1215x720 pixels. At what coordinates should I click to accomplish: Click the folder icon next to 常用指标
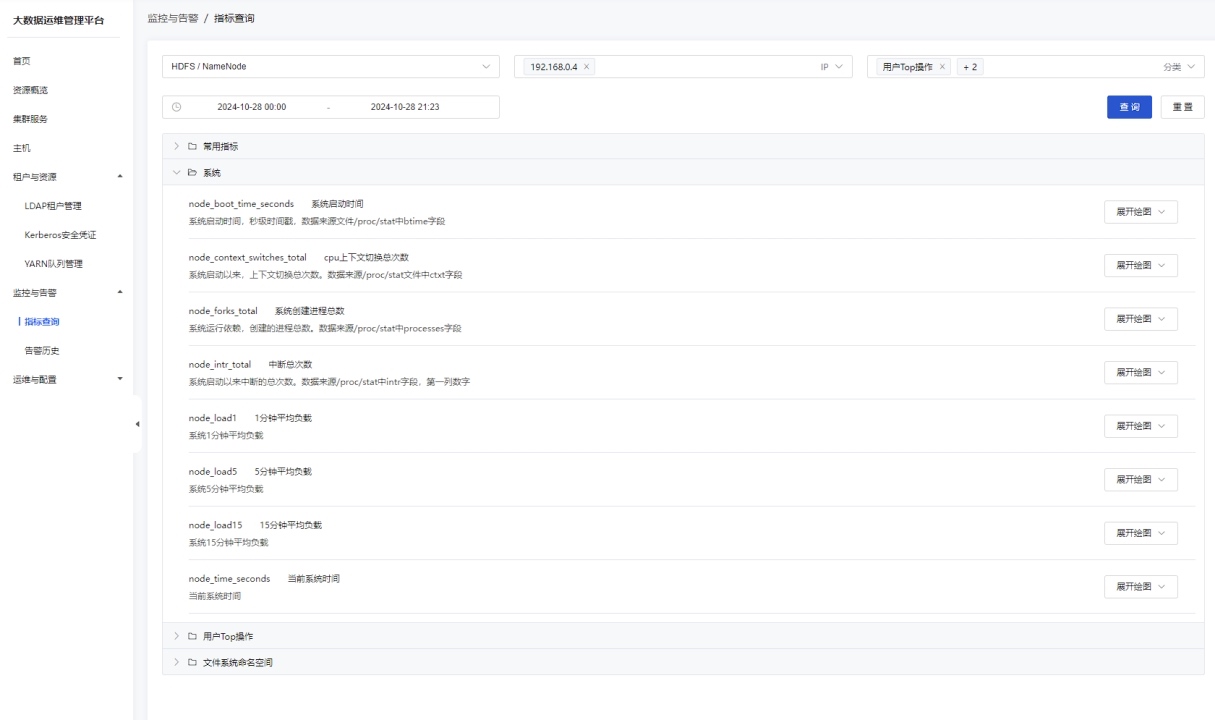coord(192,146)
